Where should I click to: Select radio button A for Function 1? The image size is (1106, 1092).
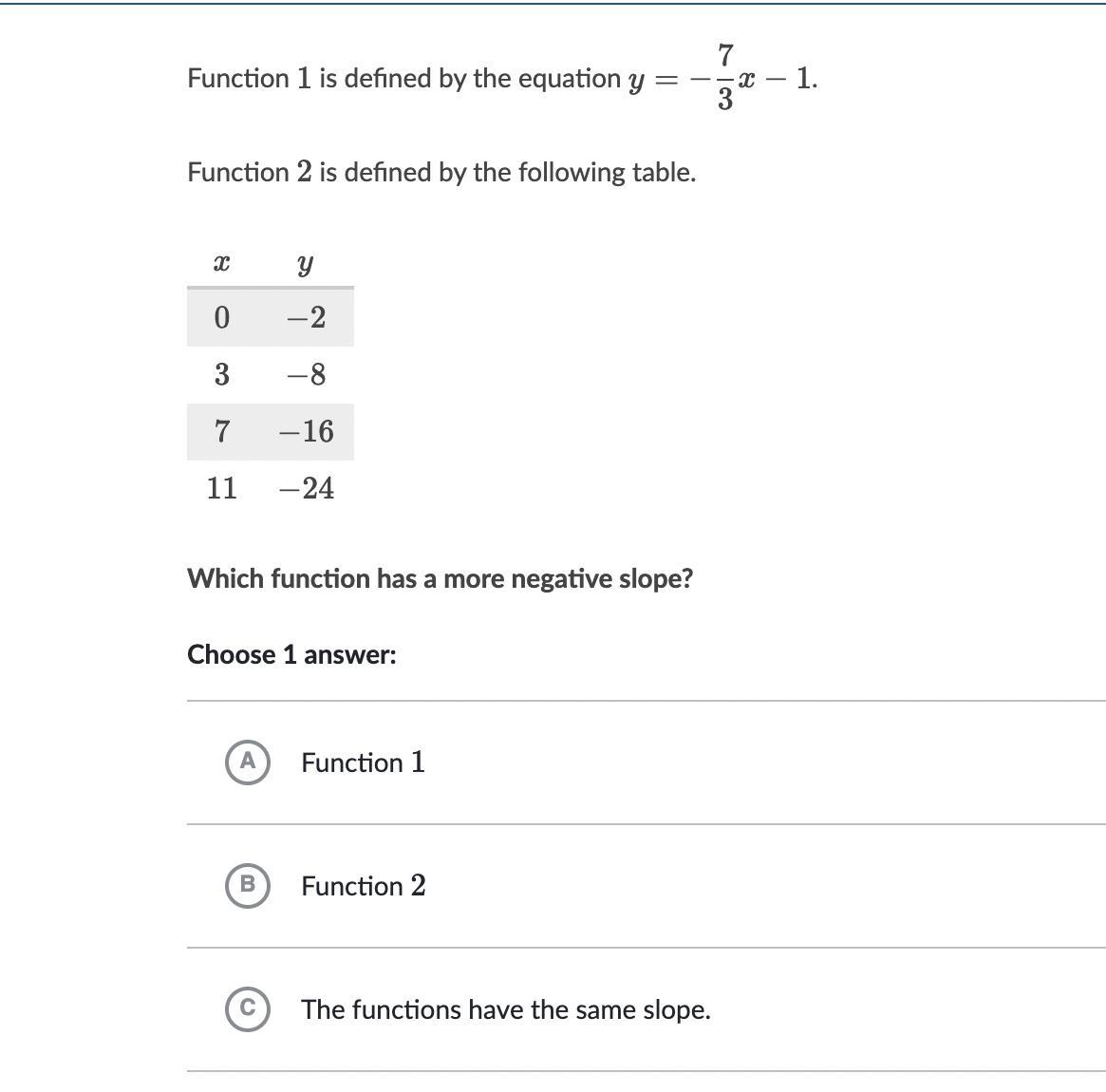tap(248, 762)
